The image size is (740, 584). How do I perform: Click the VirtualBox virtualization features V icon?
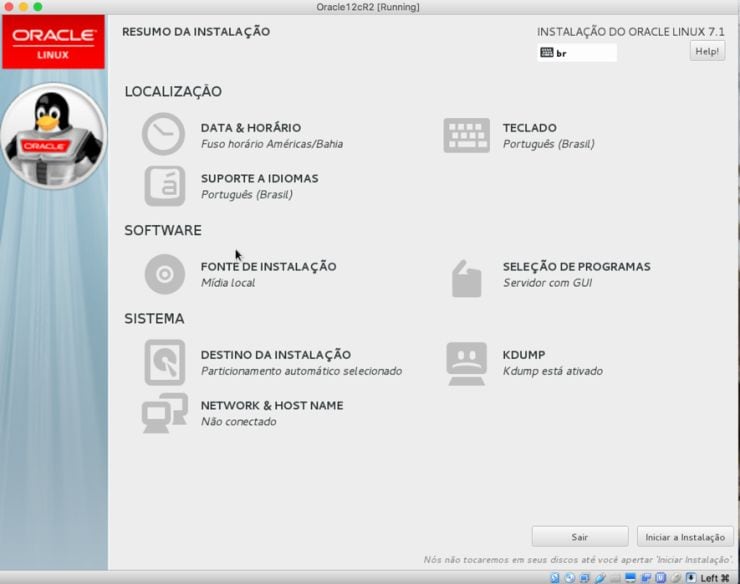660,578
